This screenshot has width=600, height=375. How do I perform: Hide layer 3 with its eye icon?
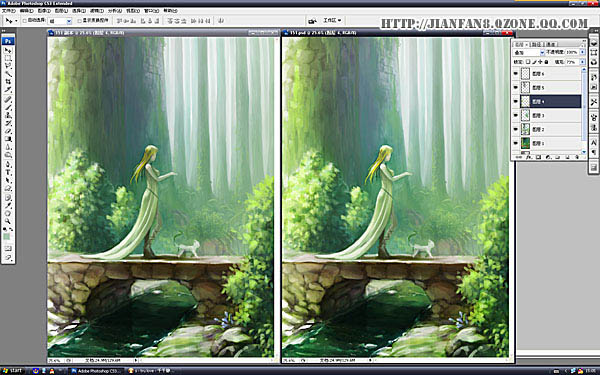click(516, 116)
